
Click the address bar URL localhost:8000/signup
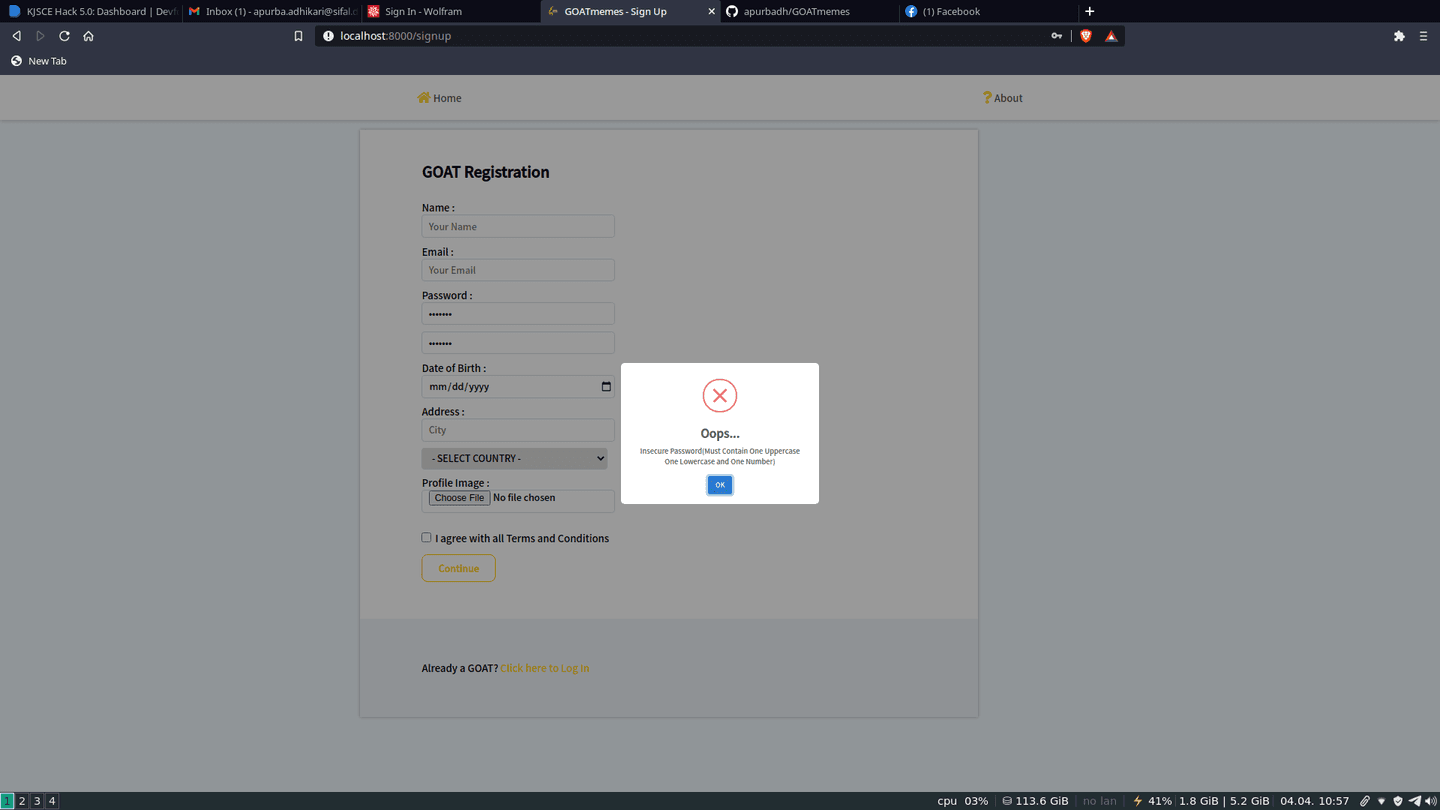pos(395,36)
